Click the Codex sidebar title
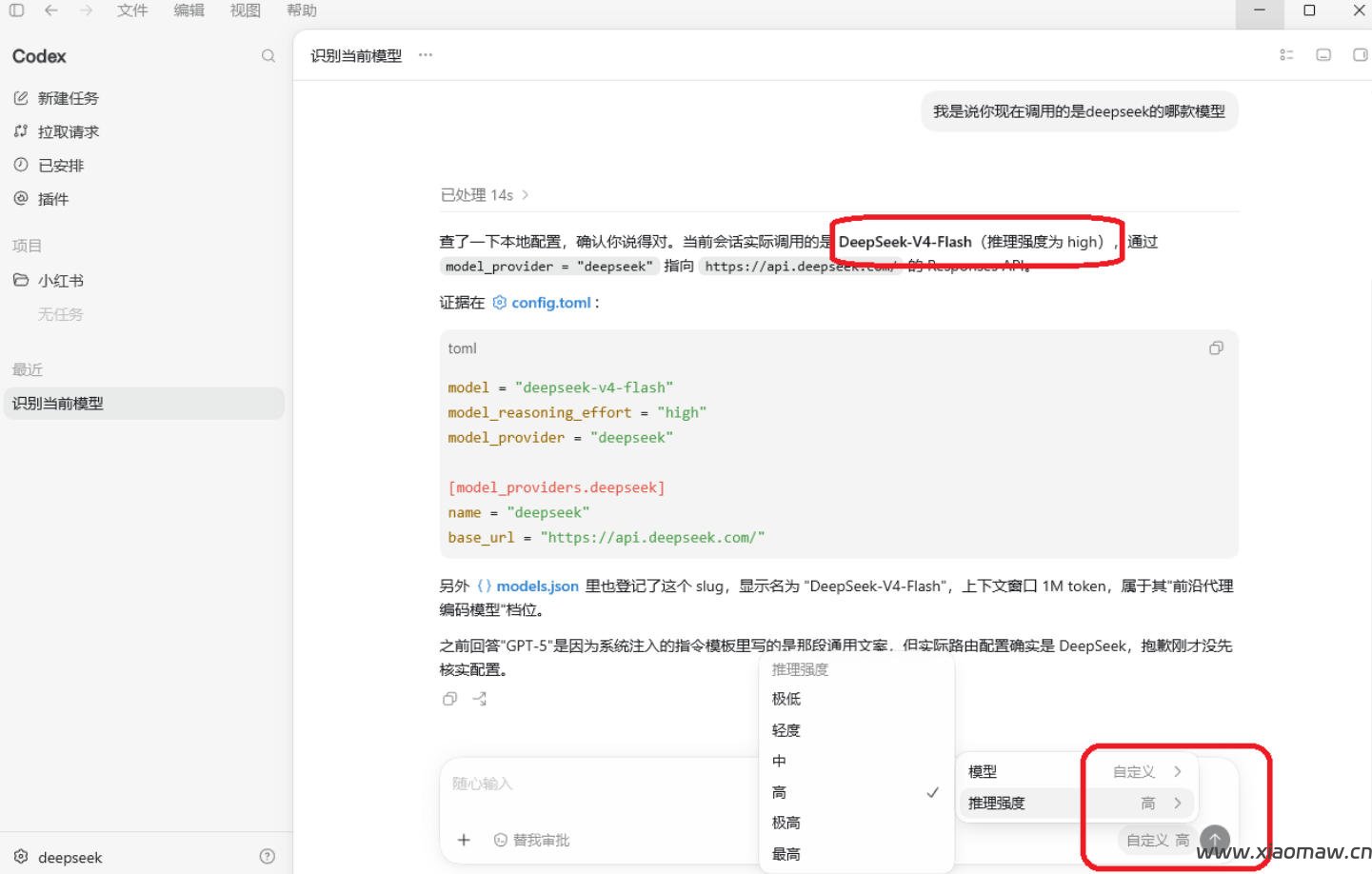 39,56
